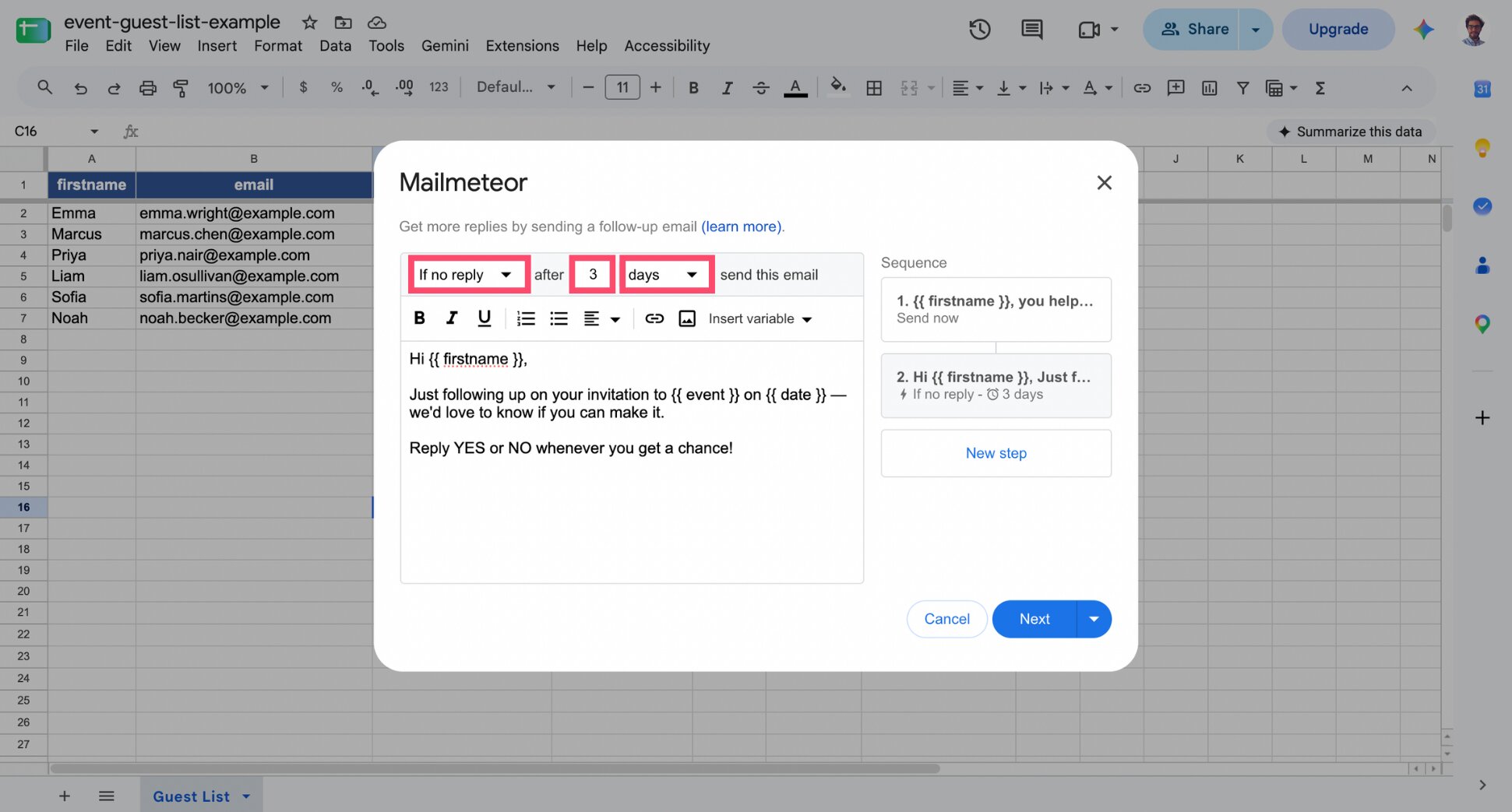Undo last action in toolbar
This screenshot has height=812, width=1512.
pyautogui.click(x=80, y=88)
